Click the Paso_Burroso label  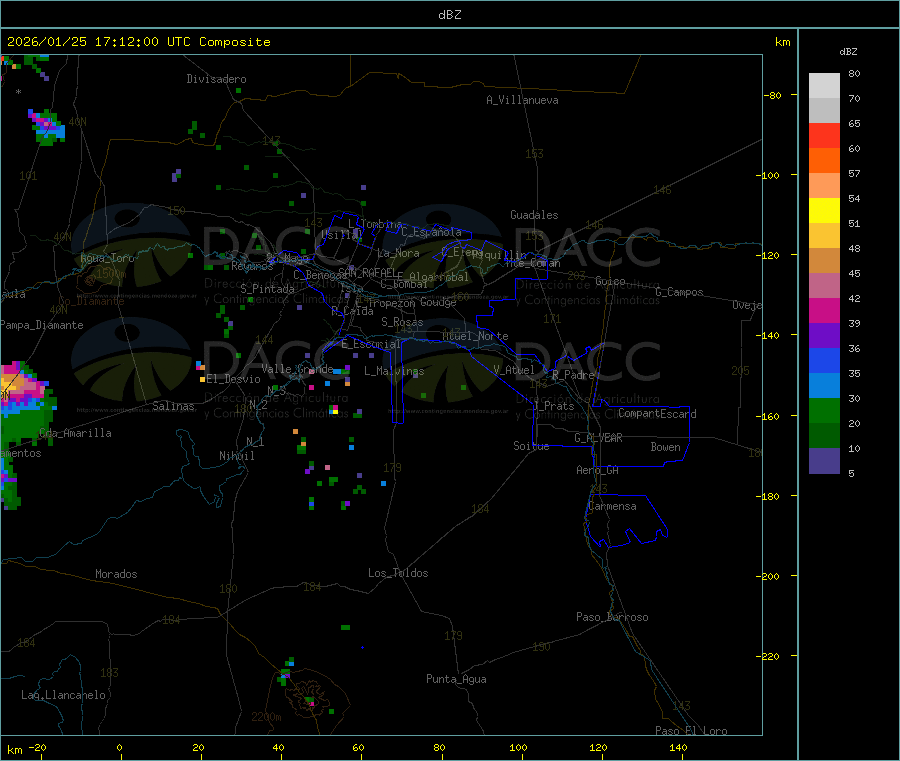(x=612, y=617)
